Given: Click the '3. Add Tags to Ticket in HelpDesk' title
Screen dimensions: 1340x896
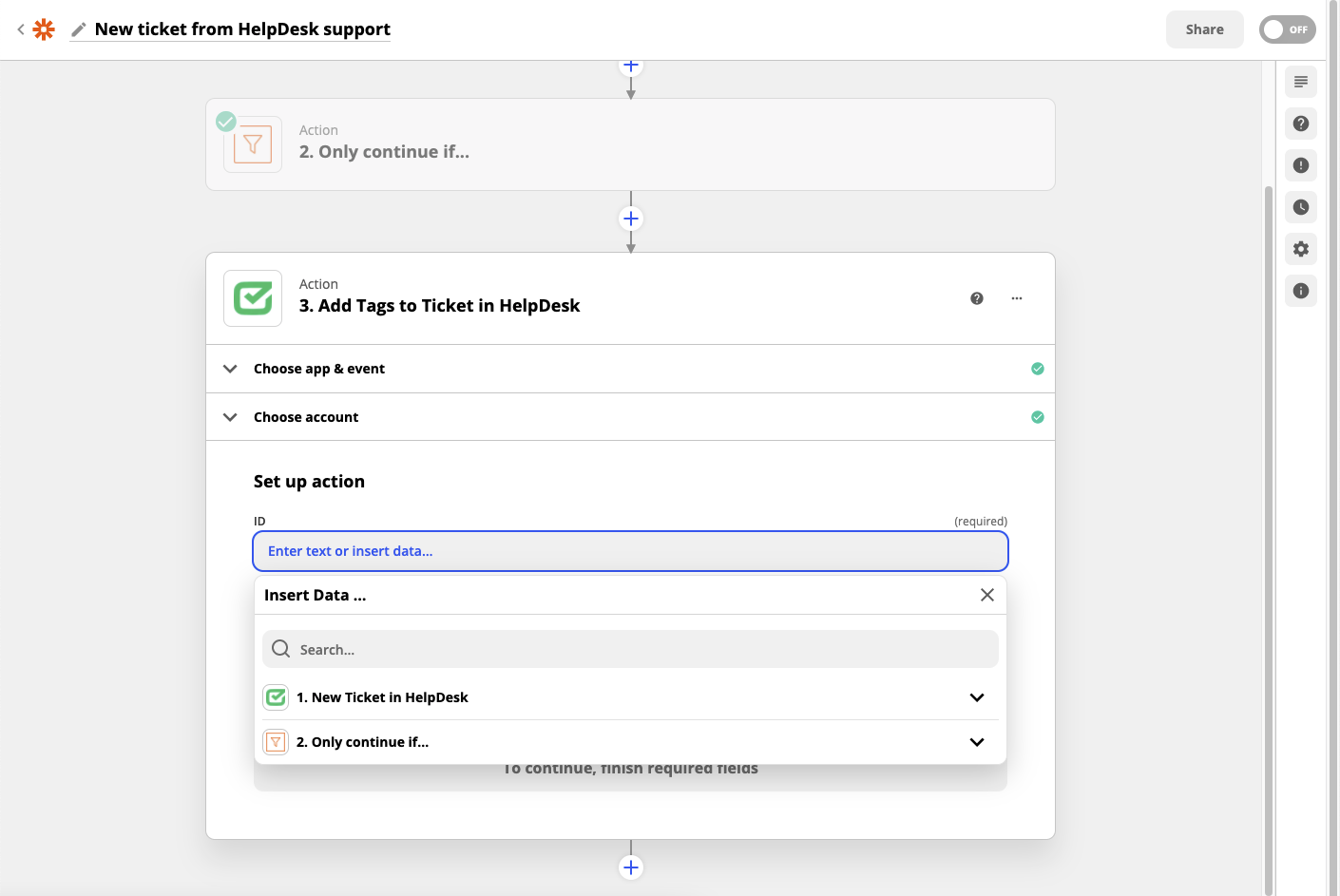Looking at the screenshot, I should (x=439, y=306).
